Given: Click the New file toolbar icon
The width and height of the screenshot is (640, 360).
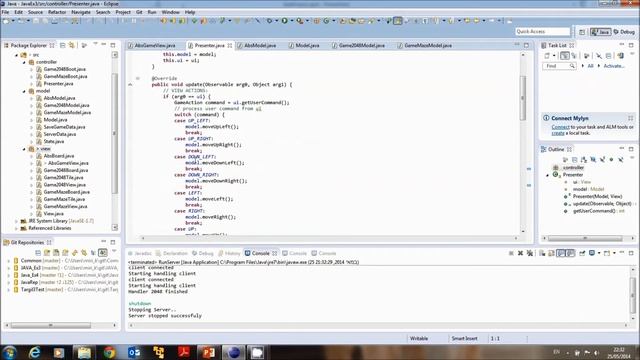Looking at the screenshot, I should click(6, 20).
